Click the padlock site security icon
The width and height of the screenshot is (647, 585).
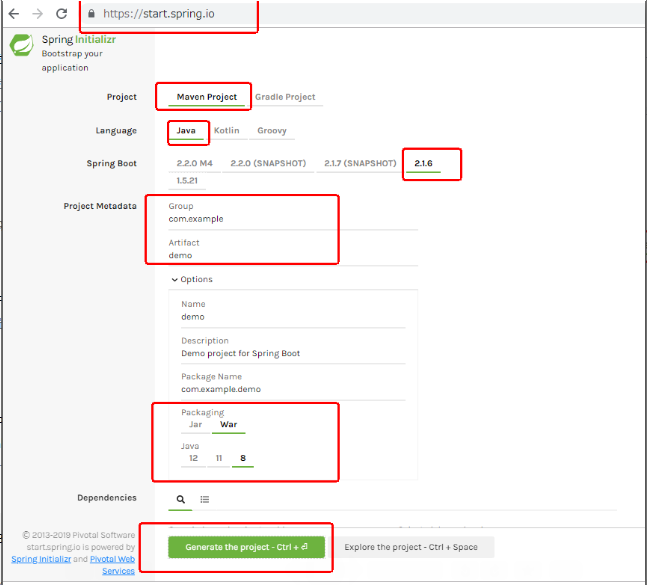pos(91,14)
